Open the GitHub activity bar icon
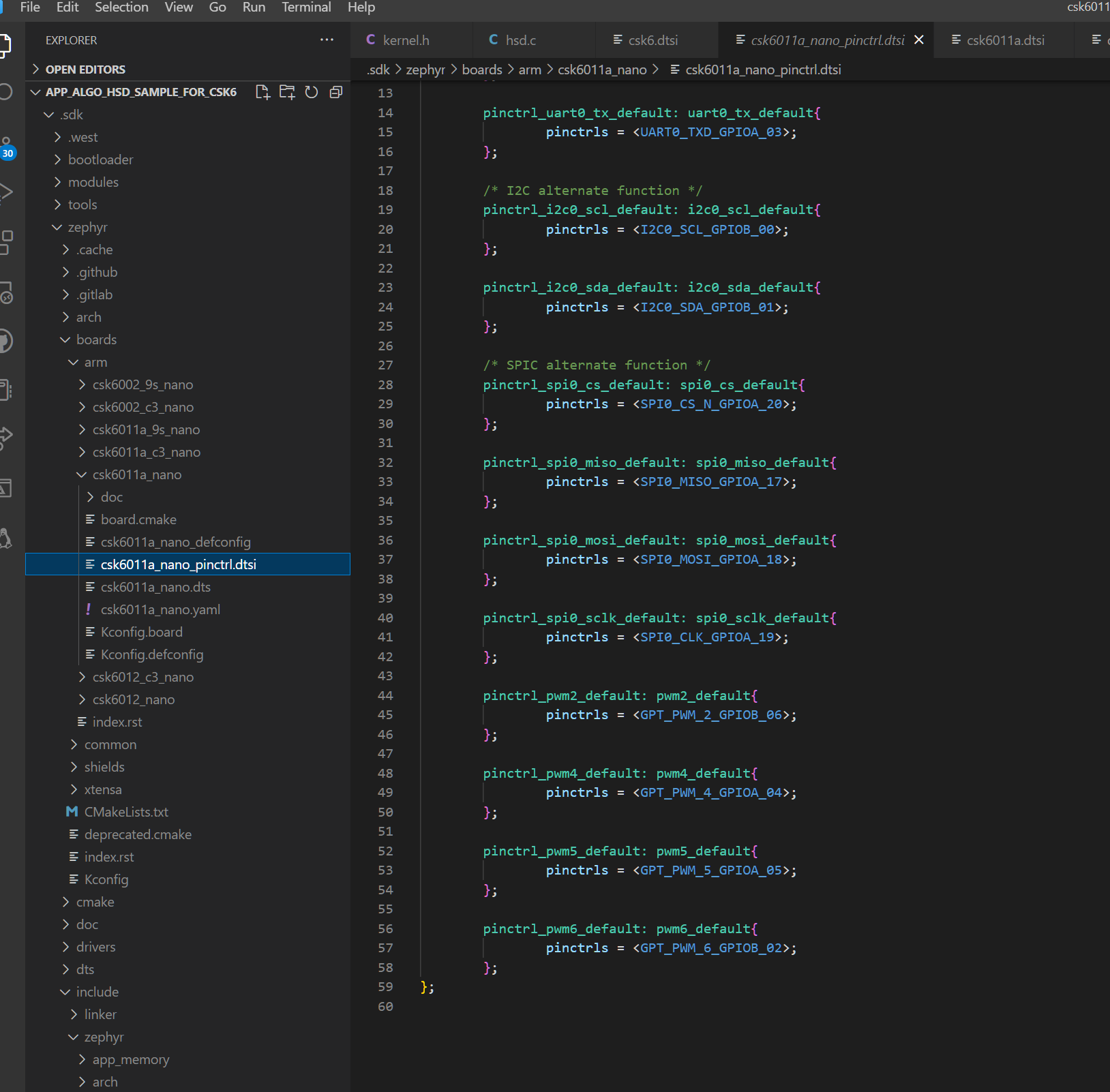Image resolution: width=1110 pixels, height=1092 pixels. (5, 341)
